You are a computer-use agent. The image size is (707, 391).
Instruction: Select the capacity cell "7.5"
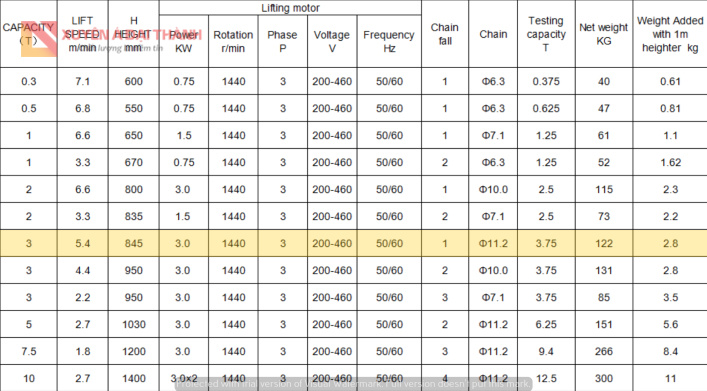click(28, 351)
